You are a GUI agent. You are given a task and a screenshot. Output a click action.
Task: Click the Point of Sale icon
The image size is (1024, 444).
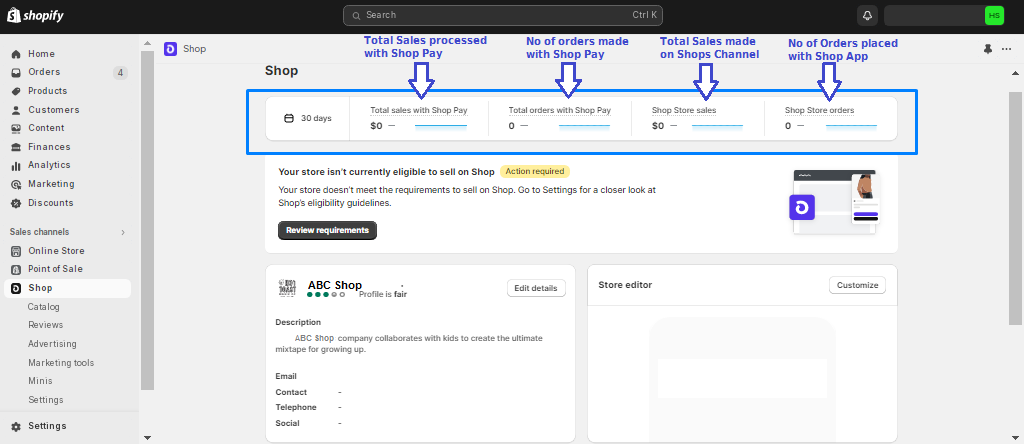pos(16,269)
